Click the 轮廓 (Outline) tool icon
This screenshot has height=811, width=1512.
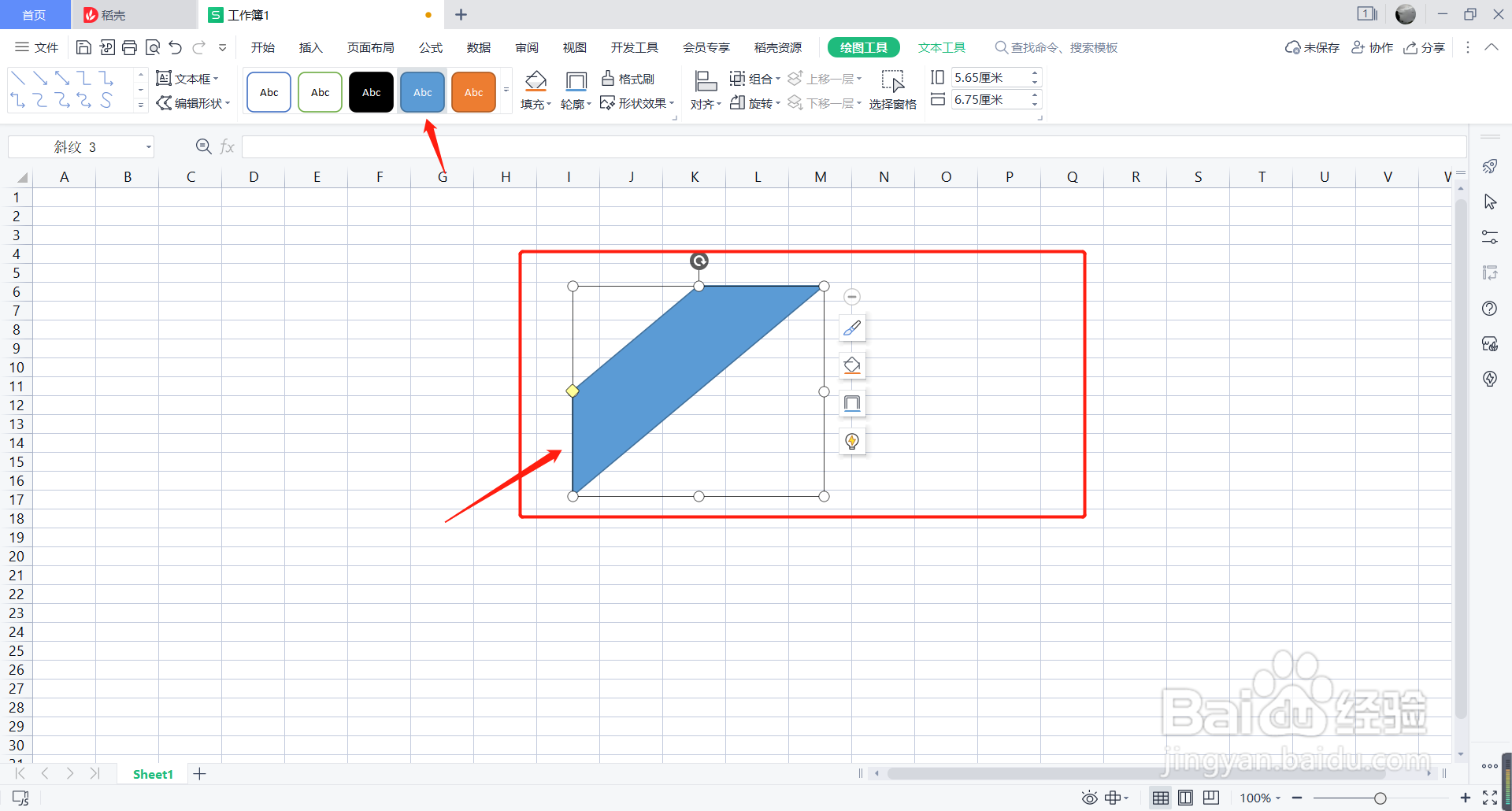[576, 89]
